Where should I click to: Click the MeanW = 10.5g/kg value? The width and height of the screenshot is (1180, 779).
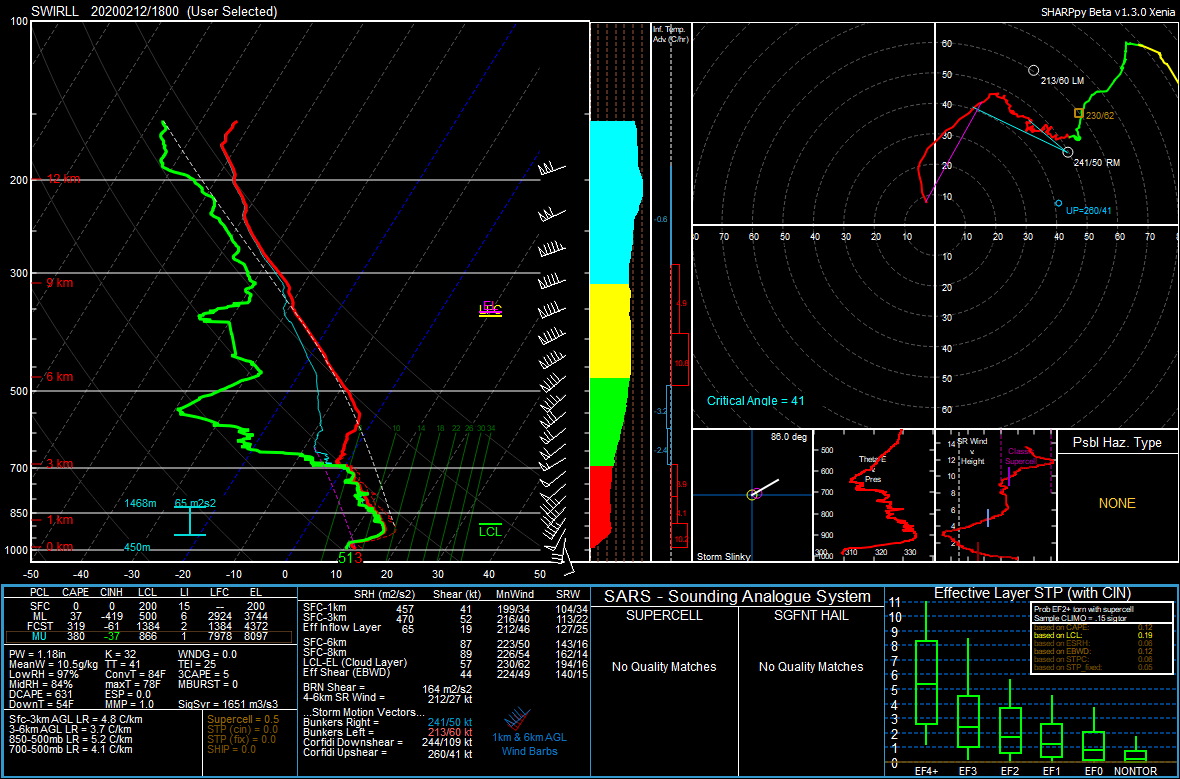53,665
